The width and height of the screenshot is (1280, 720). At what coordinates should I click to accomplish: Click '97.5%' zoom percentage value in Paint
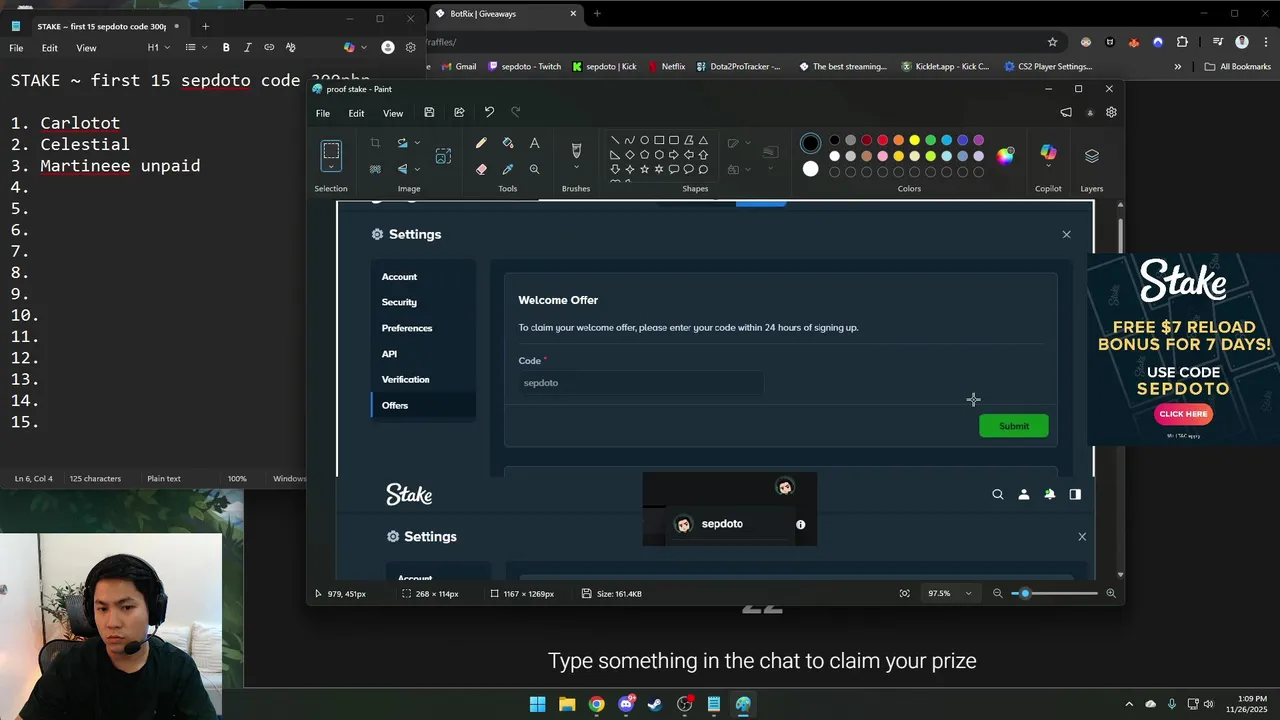tap(939, 594)
